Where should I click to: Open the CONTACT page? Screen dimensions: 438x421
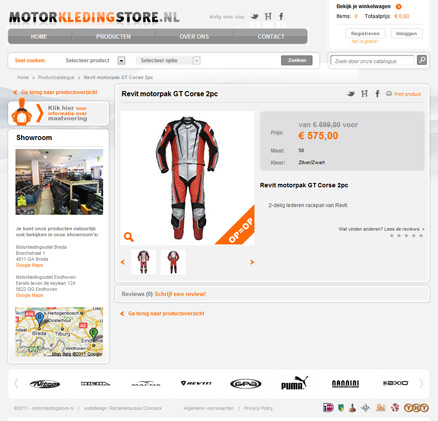tap(271, 36)
